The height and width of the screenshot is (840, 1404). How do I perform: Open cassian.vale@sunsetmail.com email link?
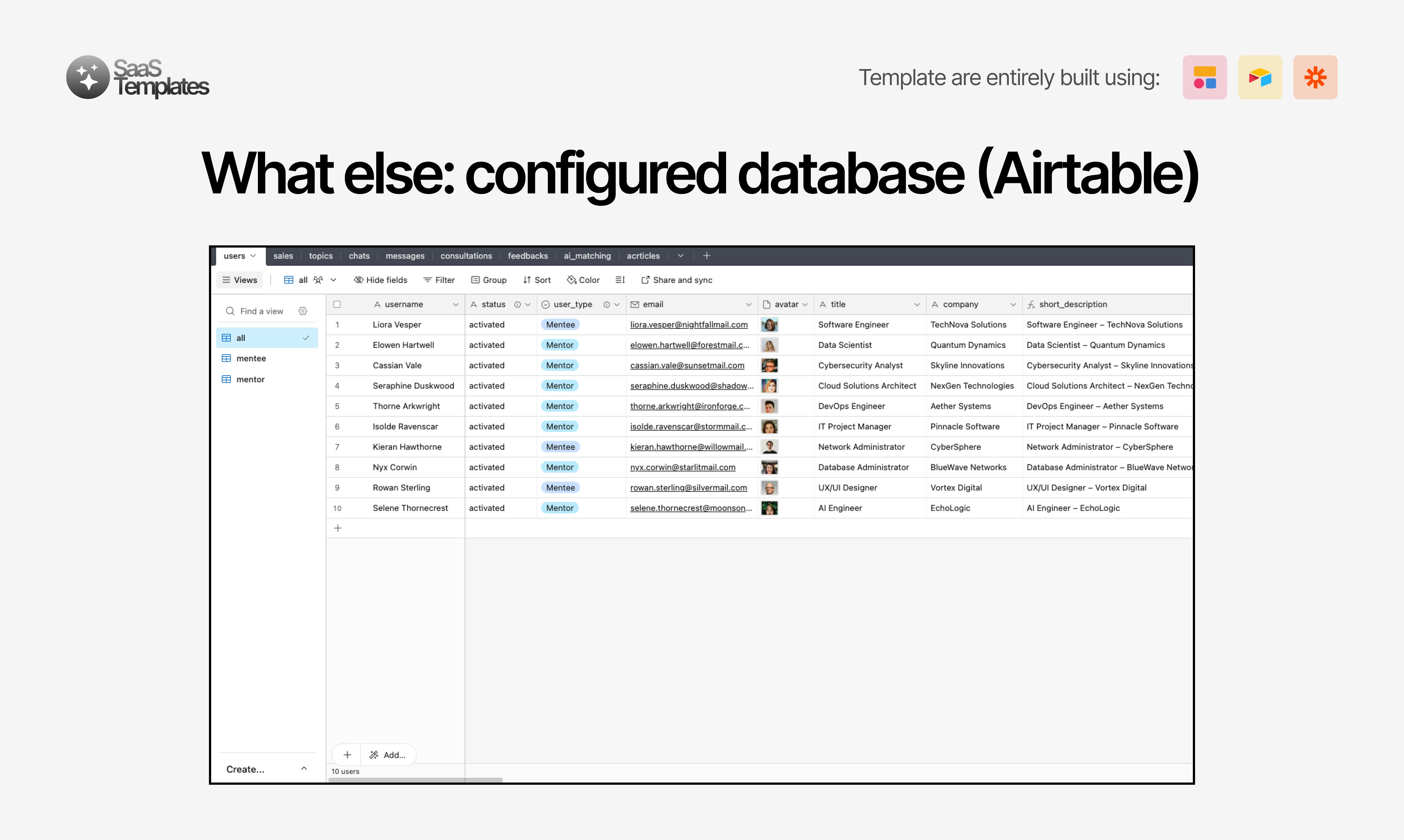[x=687, y=365]
